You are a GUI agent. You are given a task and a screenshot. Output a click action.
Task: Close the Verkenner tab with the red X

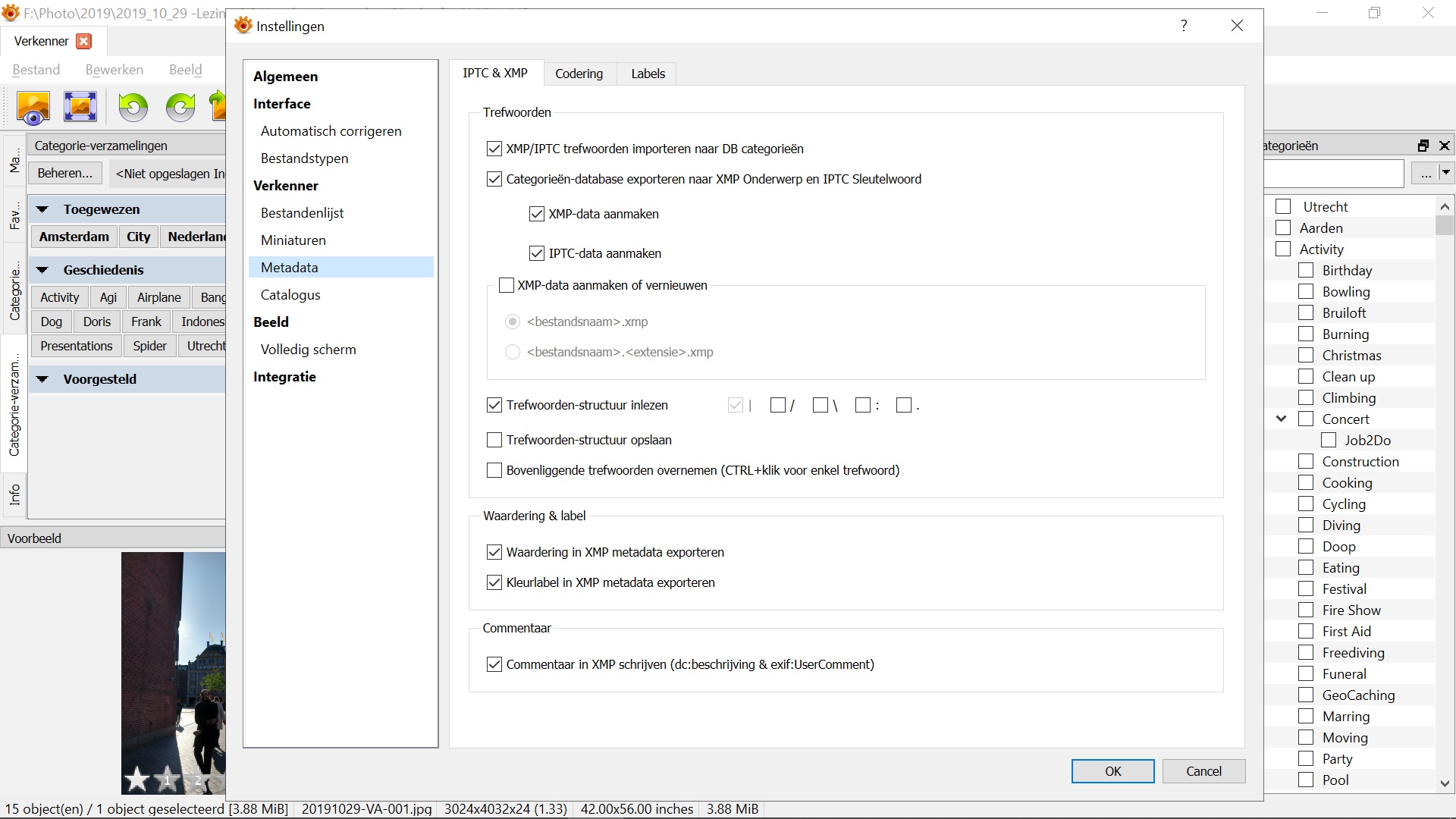click(84, 41)
